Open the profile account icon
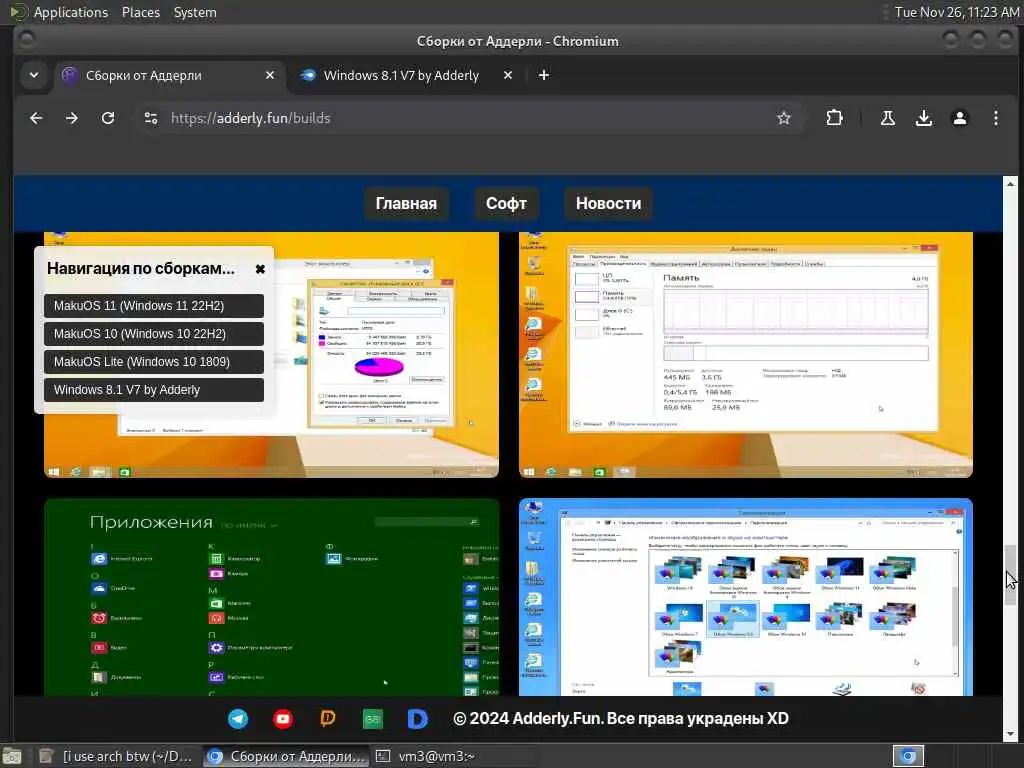The width and height of the screenshot is (1024, 768). click(959, 118)
